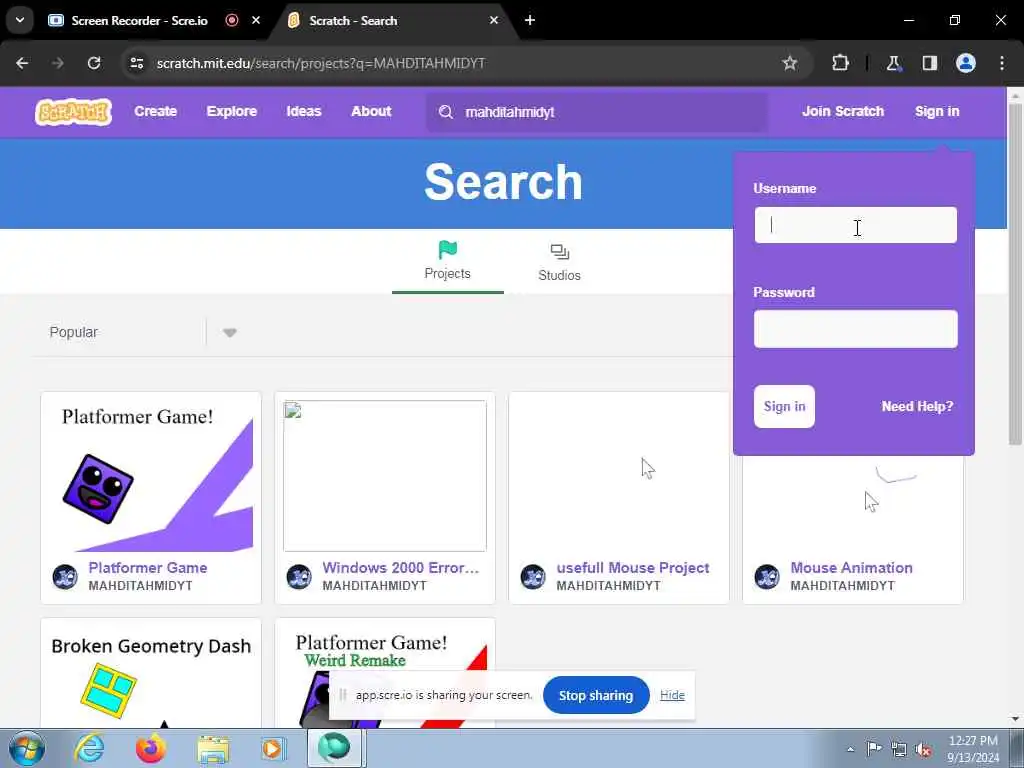Image resolution: width=1024 pixels, height=768 pixels.
Task: Go back with browser back arrow
Action: [x=22, y=63]
